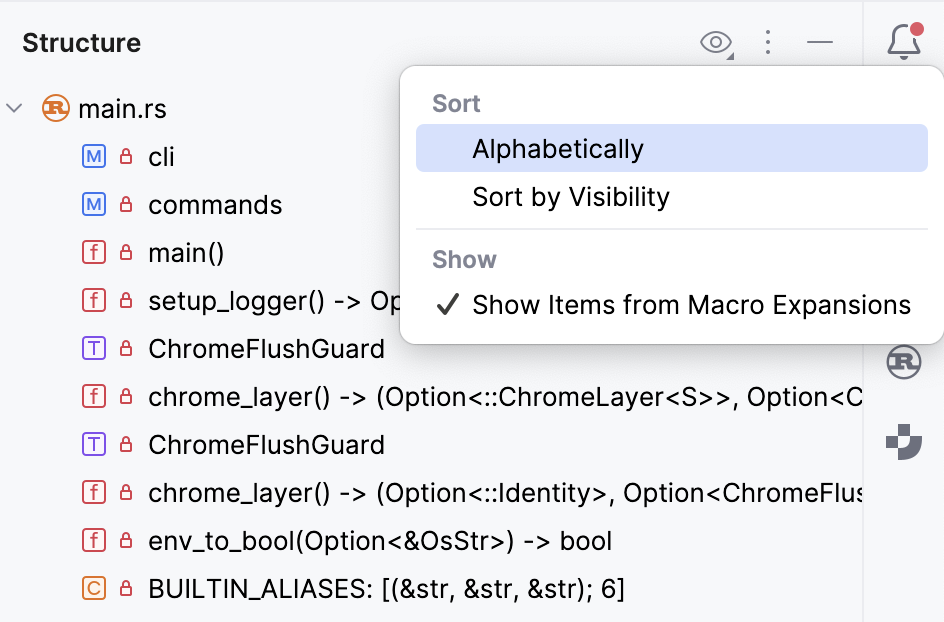This screenshot has width=944, height=622.
Task: Click the trait icon beside ChromeFlushGuard
Action: (x=93, y=348)
